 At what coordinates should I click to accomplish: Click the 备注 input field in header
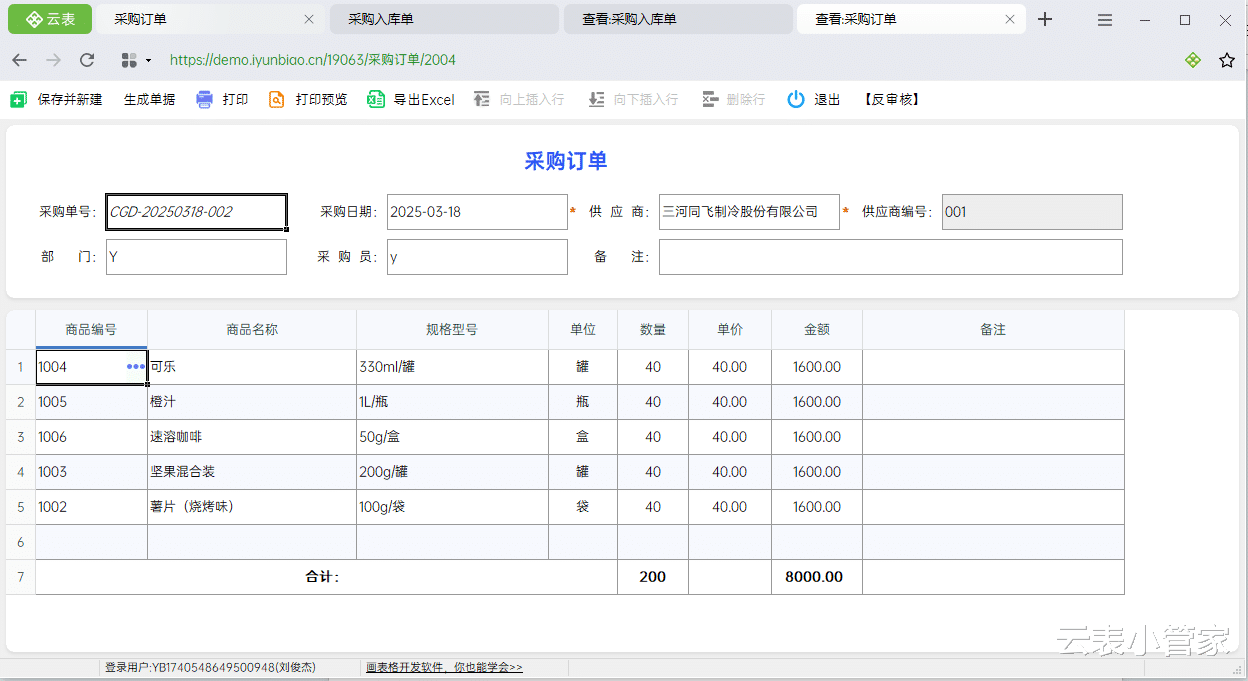(890, 257)
